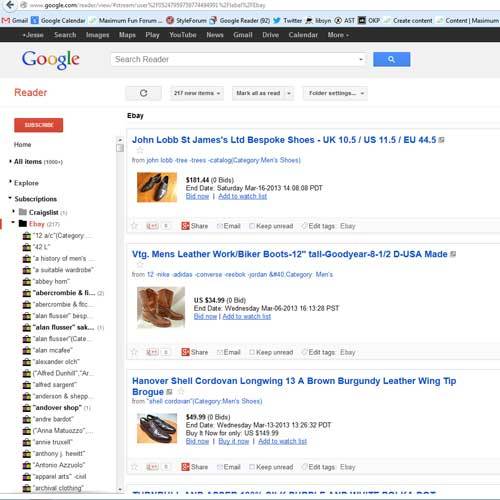Screen dimensions: 500x500
Task: Open the Mark all as read arrow dropdown
Action: point(289,93)
